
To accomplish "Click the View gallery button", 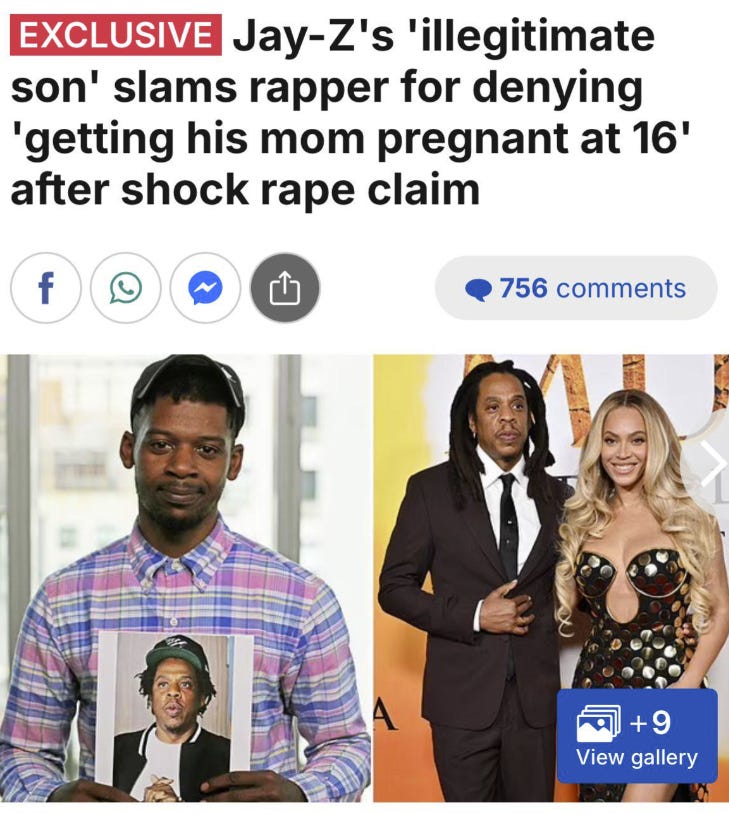I will 637,736.
